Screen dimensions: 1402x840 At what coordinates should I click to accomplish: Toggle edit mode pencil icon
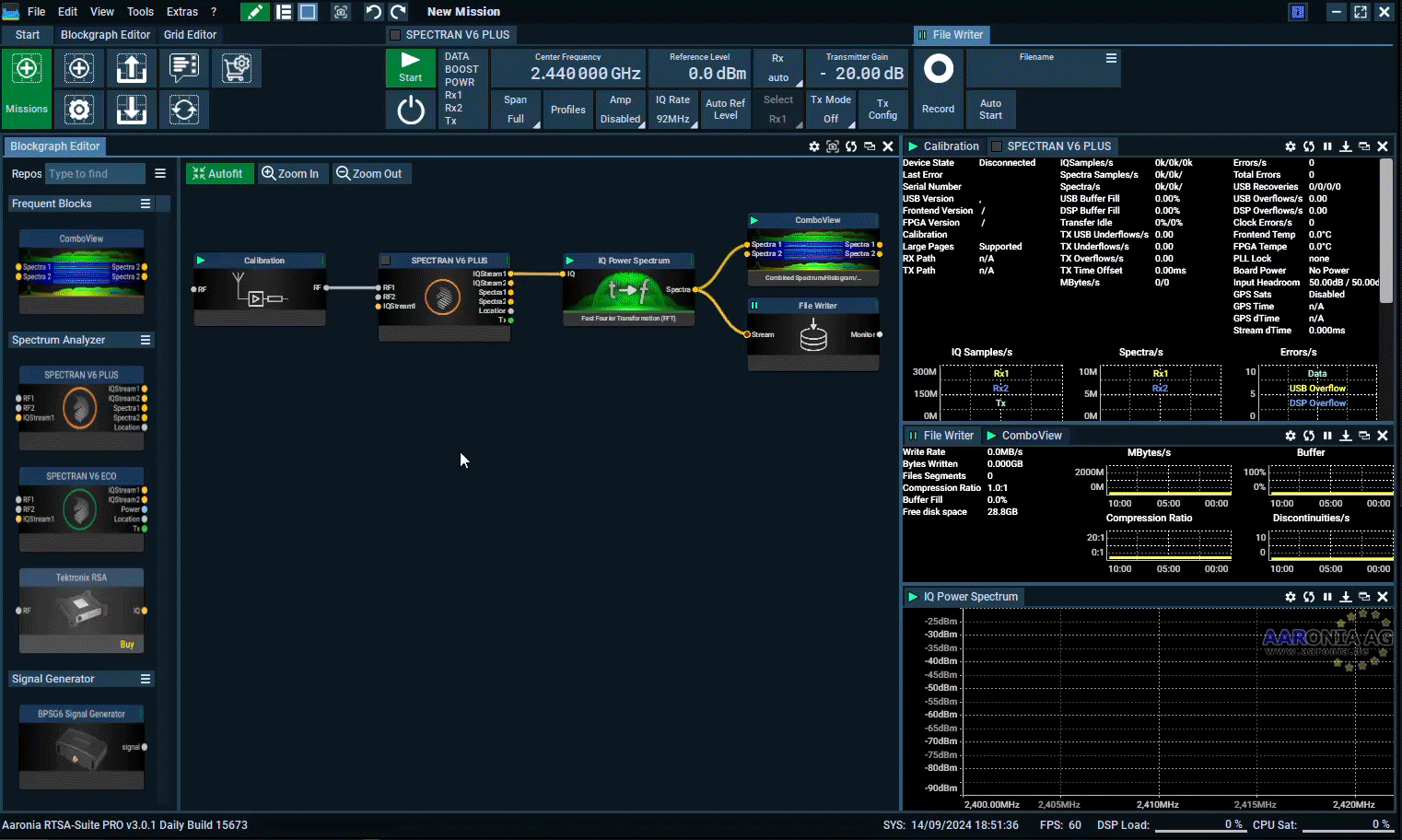(254, 12)
